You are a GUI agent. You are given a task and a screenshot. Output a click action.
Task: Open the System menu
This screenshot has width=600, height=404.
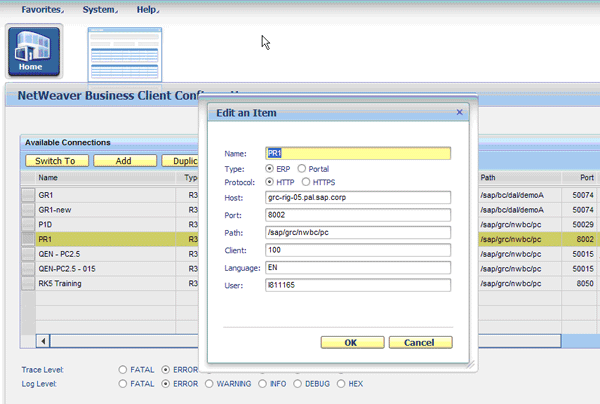tap(100, 10)
